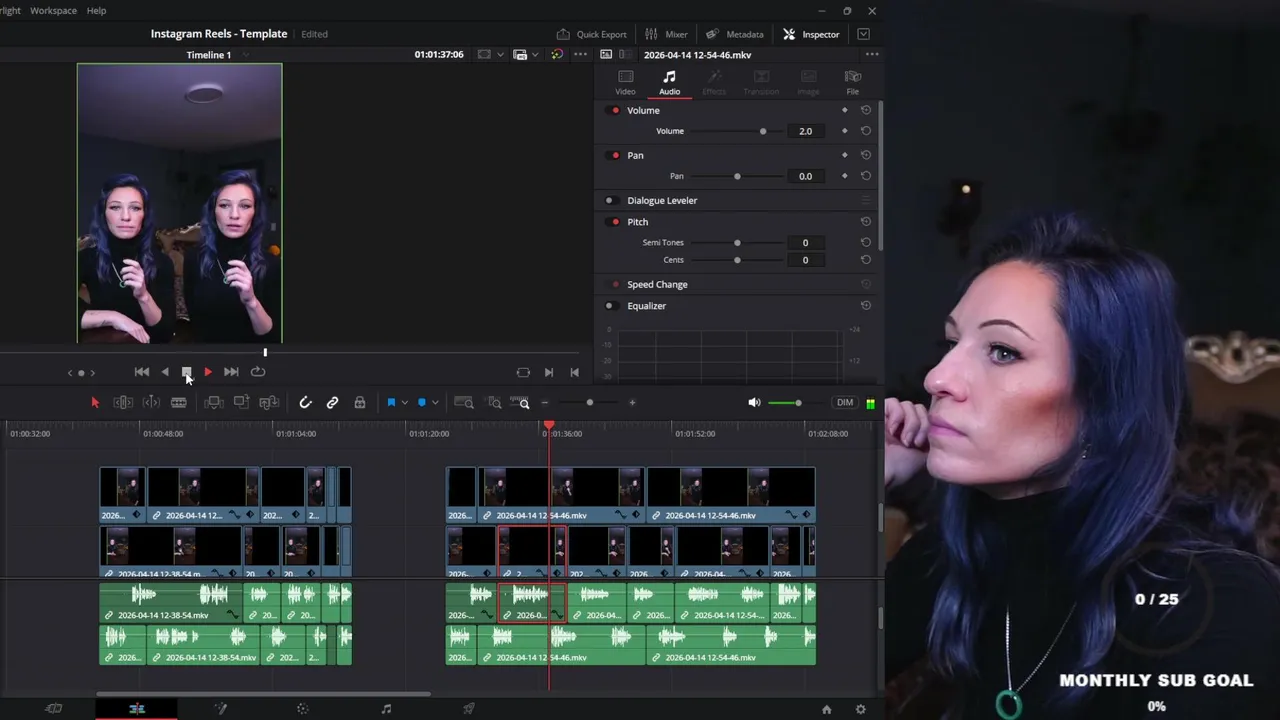Image resolution: width=1280 pixels, height=720 pixels.
Task: Adjust the Volume slider handle
Action: click(763, 131)
